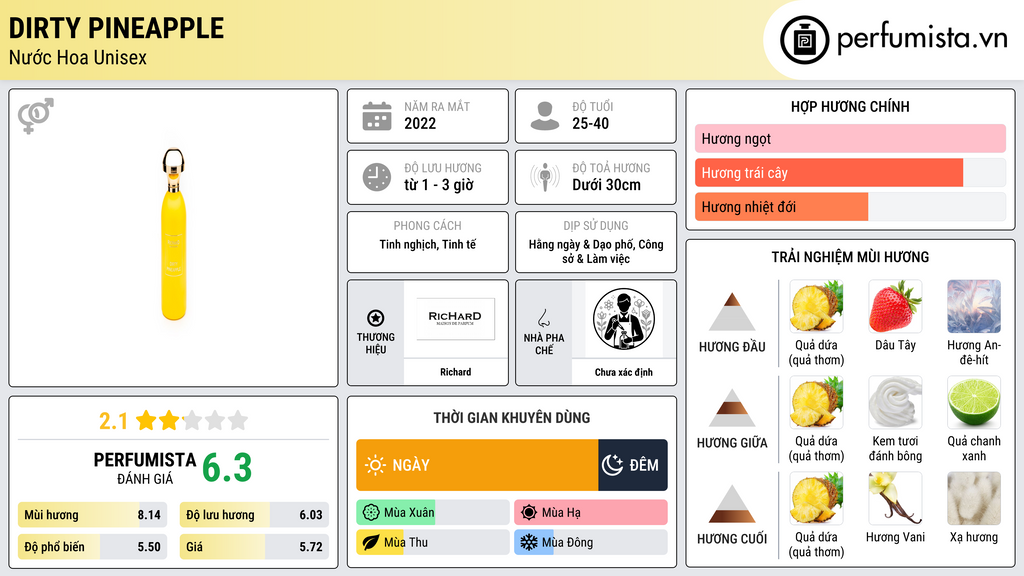This screenshot has height=576, width=1024.
Task: Click the sun icon for Mùa Hạ
Action: [x=529, y=513]
